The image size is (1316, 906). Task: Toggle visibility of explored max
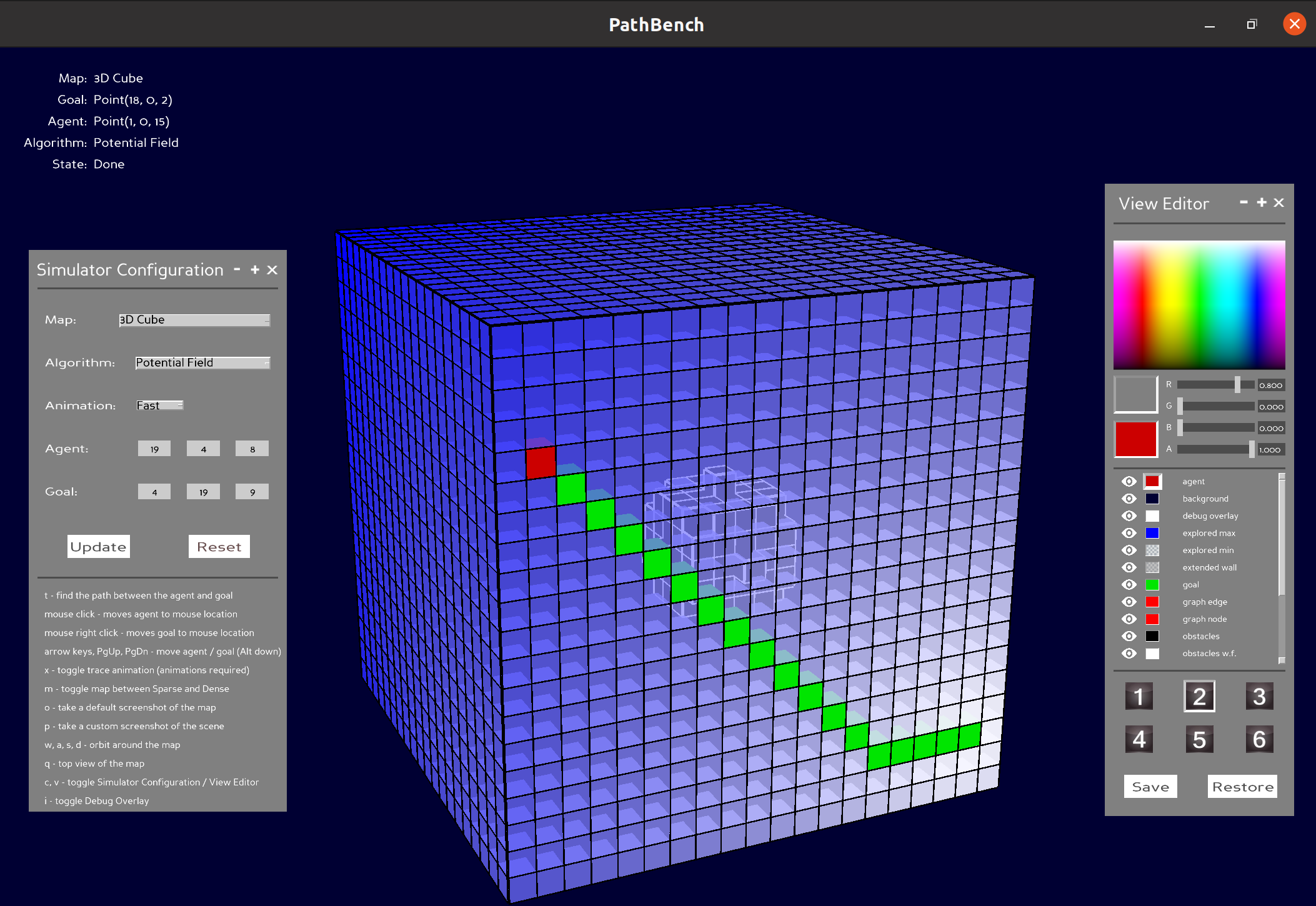pos(1129,533)
